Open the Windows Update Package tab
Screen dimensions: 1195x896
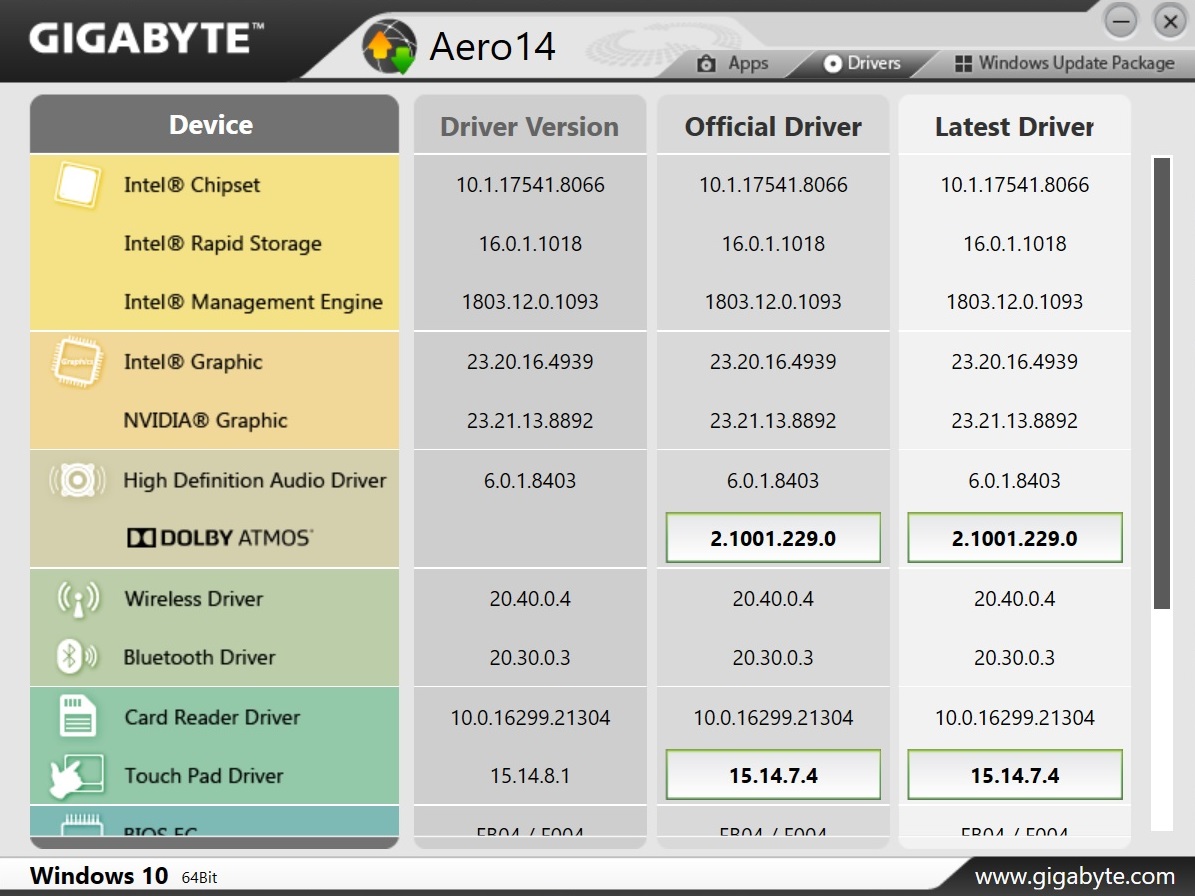click(1064, 63)
